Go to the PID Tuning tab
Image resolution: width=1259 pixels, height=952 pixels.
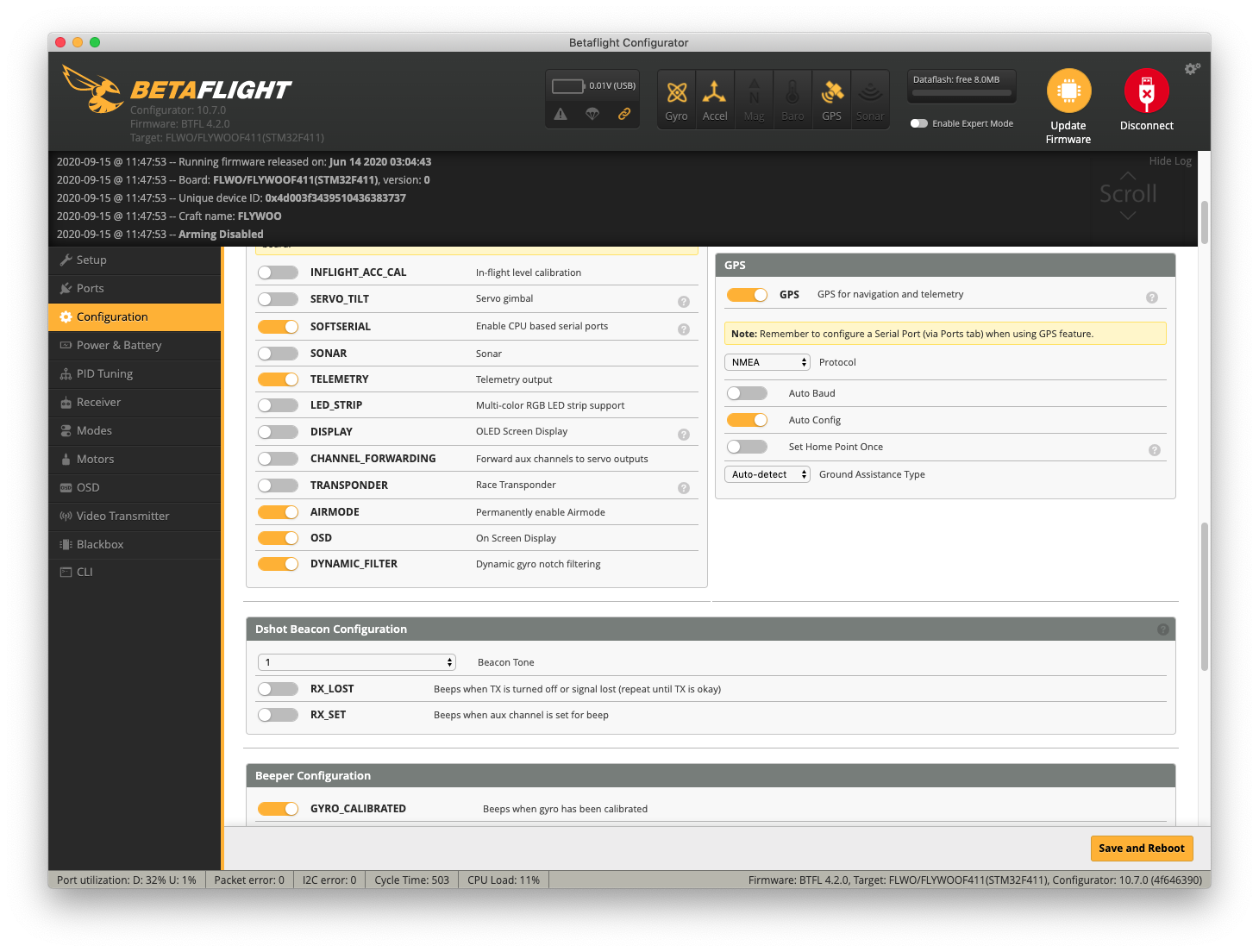[135, 373]
